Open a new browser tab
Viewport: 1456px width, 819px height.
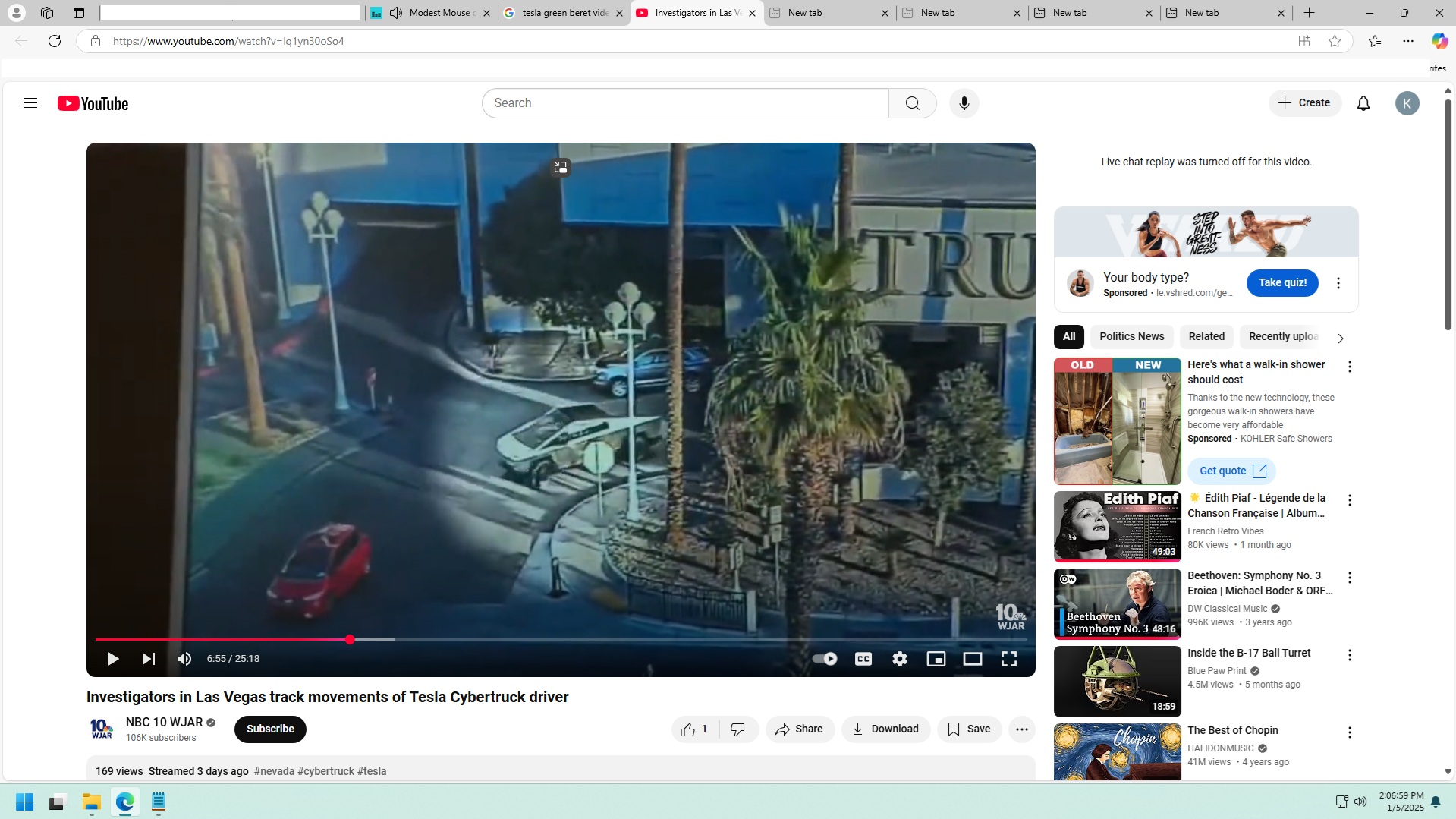point(1310,13)
